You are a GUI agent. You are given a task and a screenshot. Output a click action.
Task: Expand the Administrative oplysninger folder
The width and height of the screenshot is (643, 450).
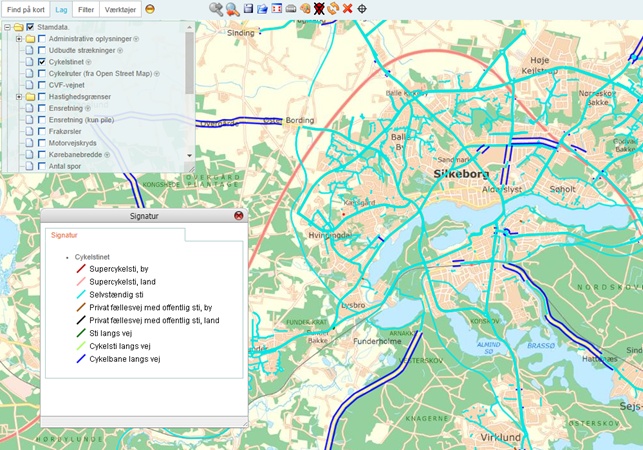tap(19, 39)
